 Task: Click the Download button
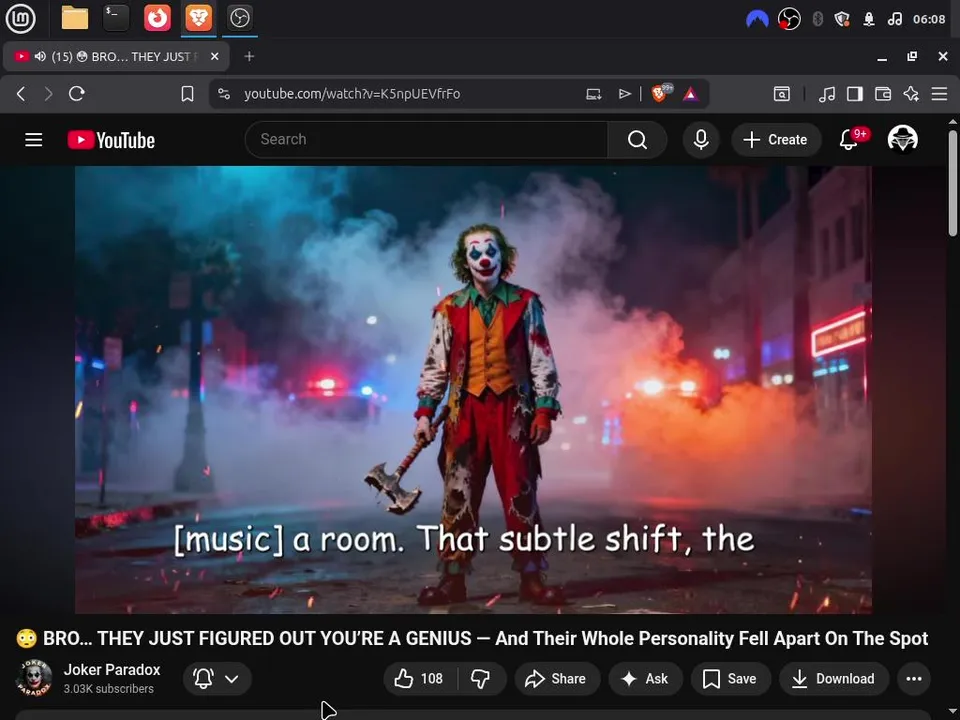point(834,678)
